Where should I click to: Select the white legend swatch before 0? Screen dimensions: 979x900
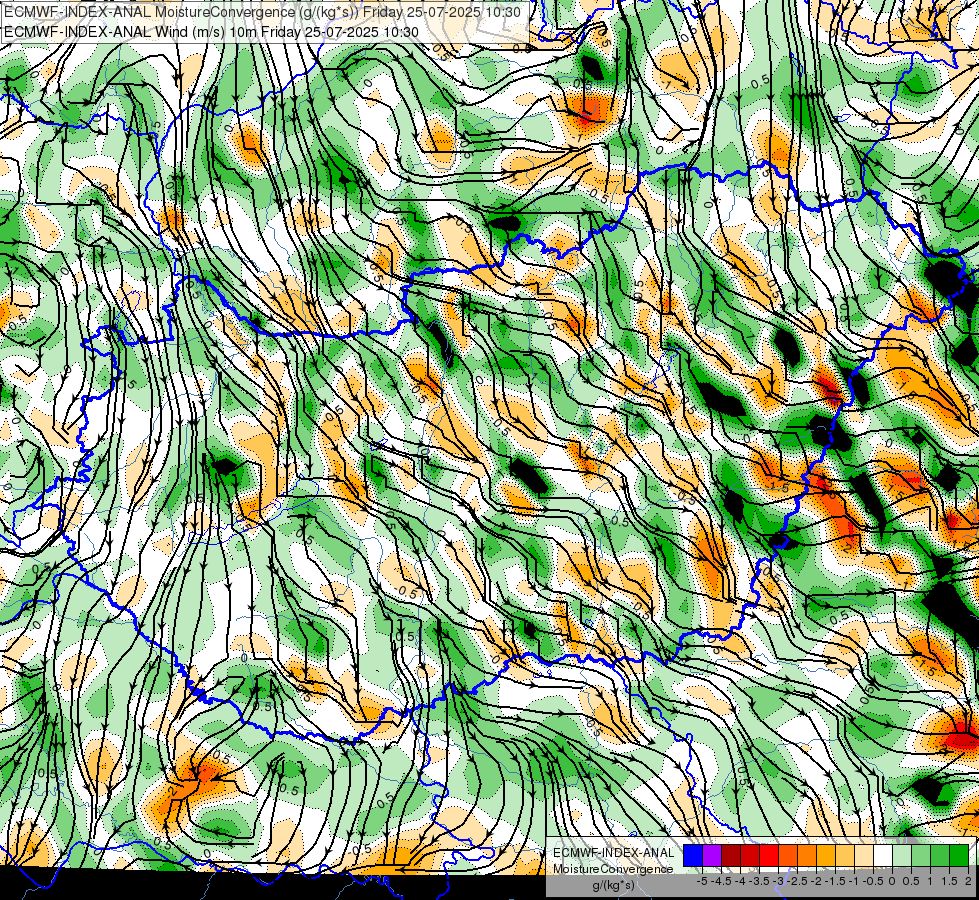[883, 856]
